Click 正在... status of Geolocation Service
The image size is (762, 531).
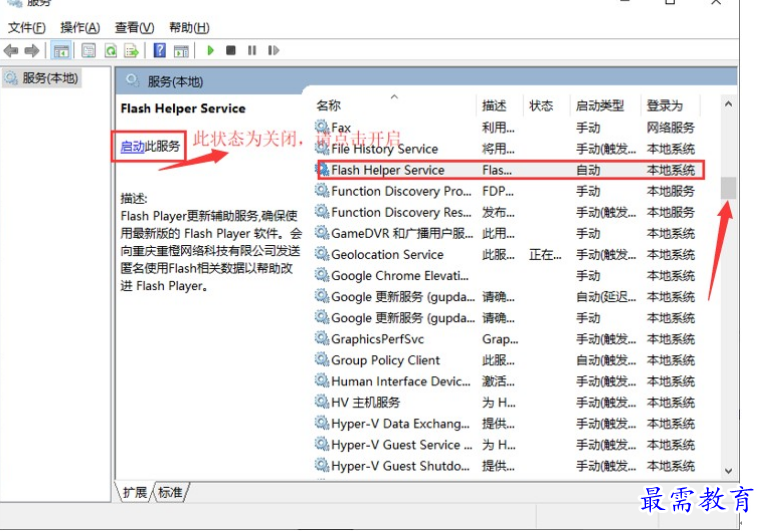(545, 255)
